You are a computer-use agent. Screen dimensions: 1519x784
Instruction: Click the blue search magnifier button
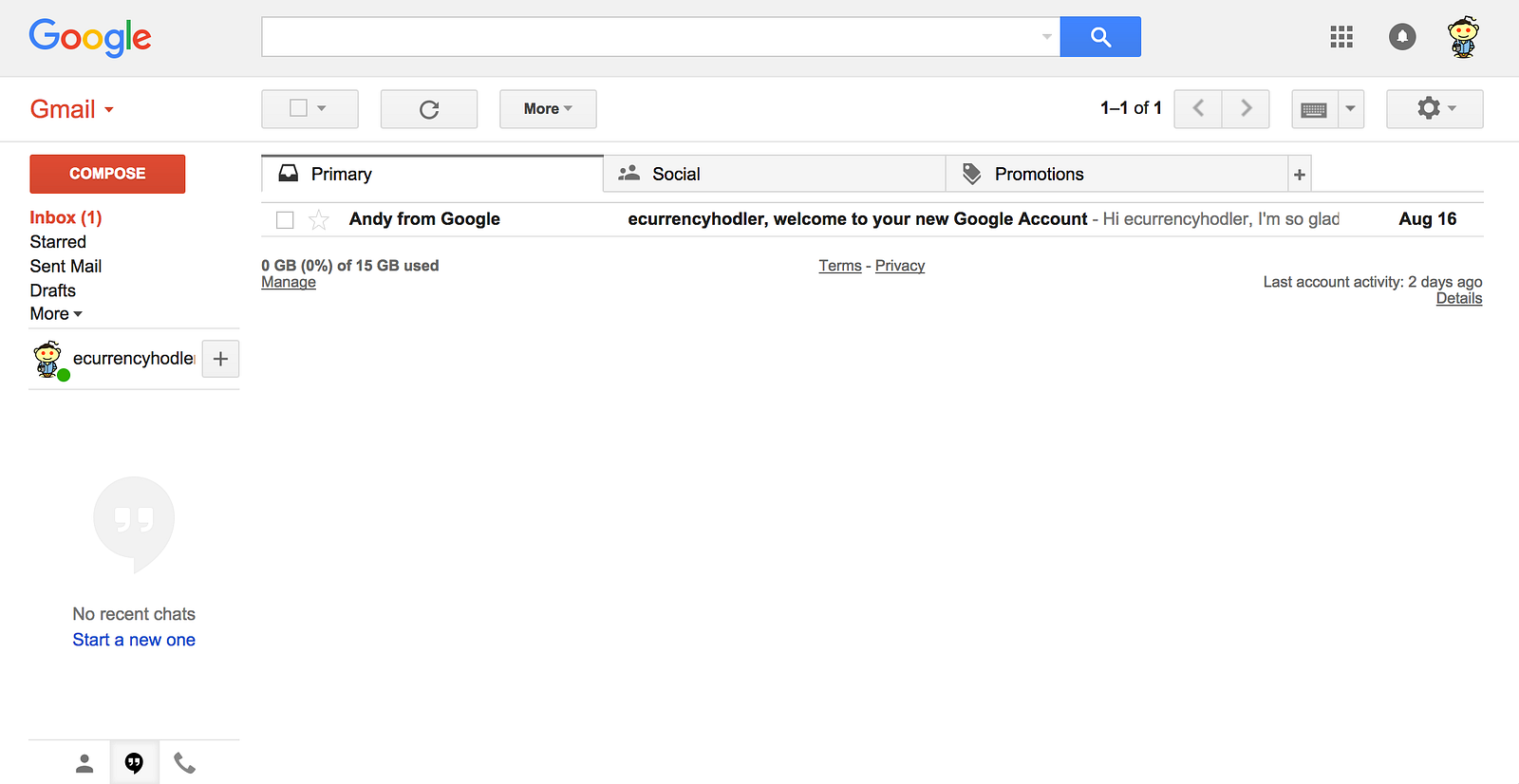tap(1100, 37)
